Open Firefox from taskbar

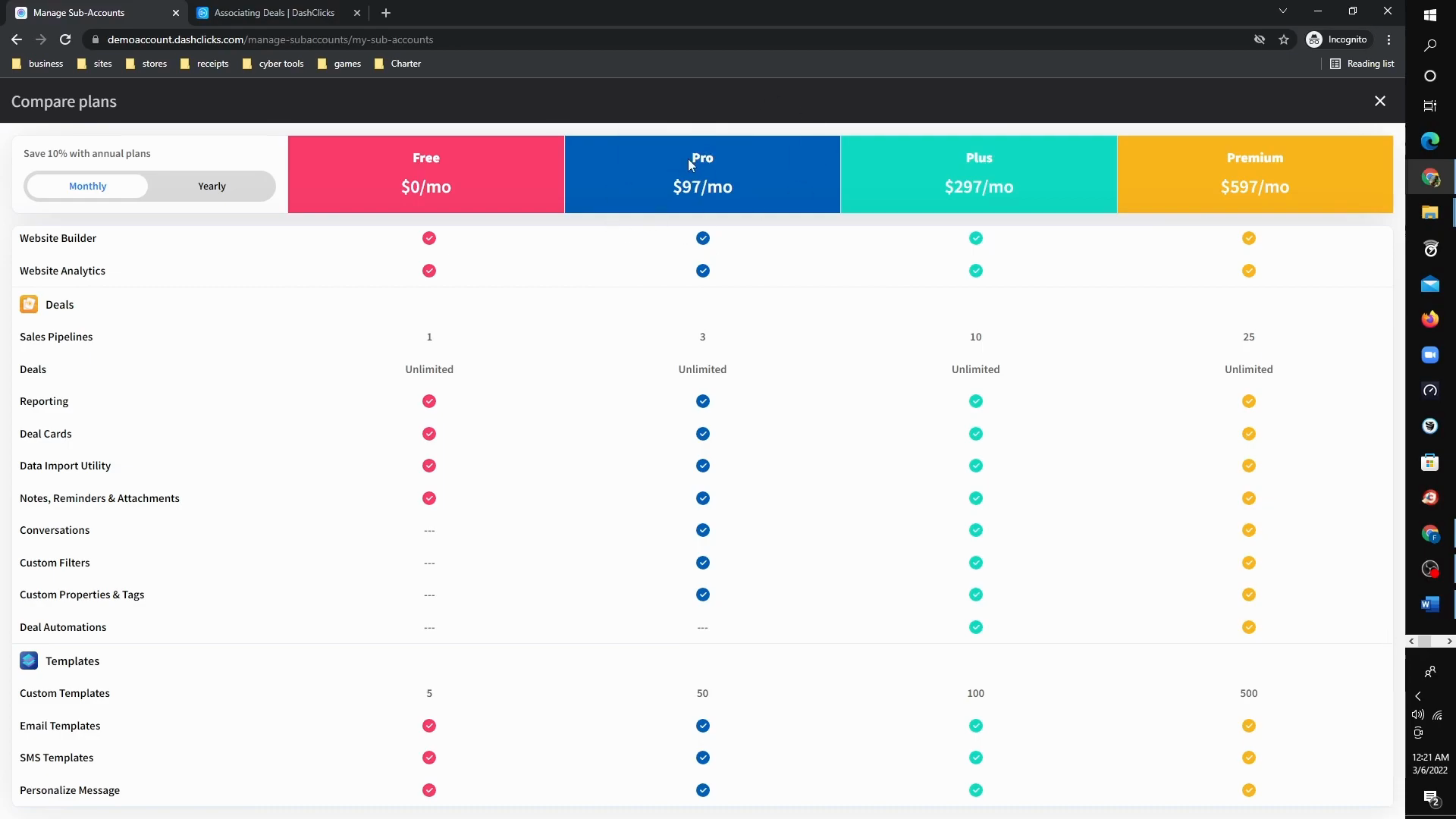tap(1430, 319)
